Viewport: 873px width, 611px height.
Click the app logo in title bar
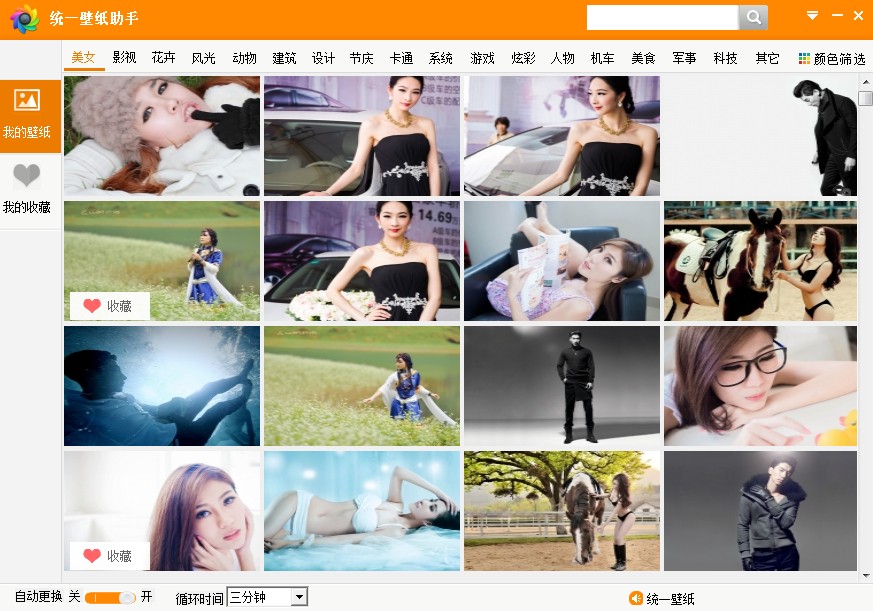pos(24,18)
